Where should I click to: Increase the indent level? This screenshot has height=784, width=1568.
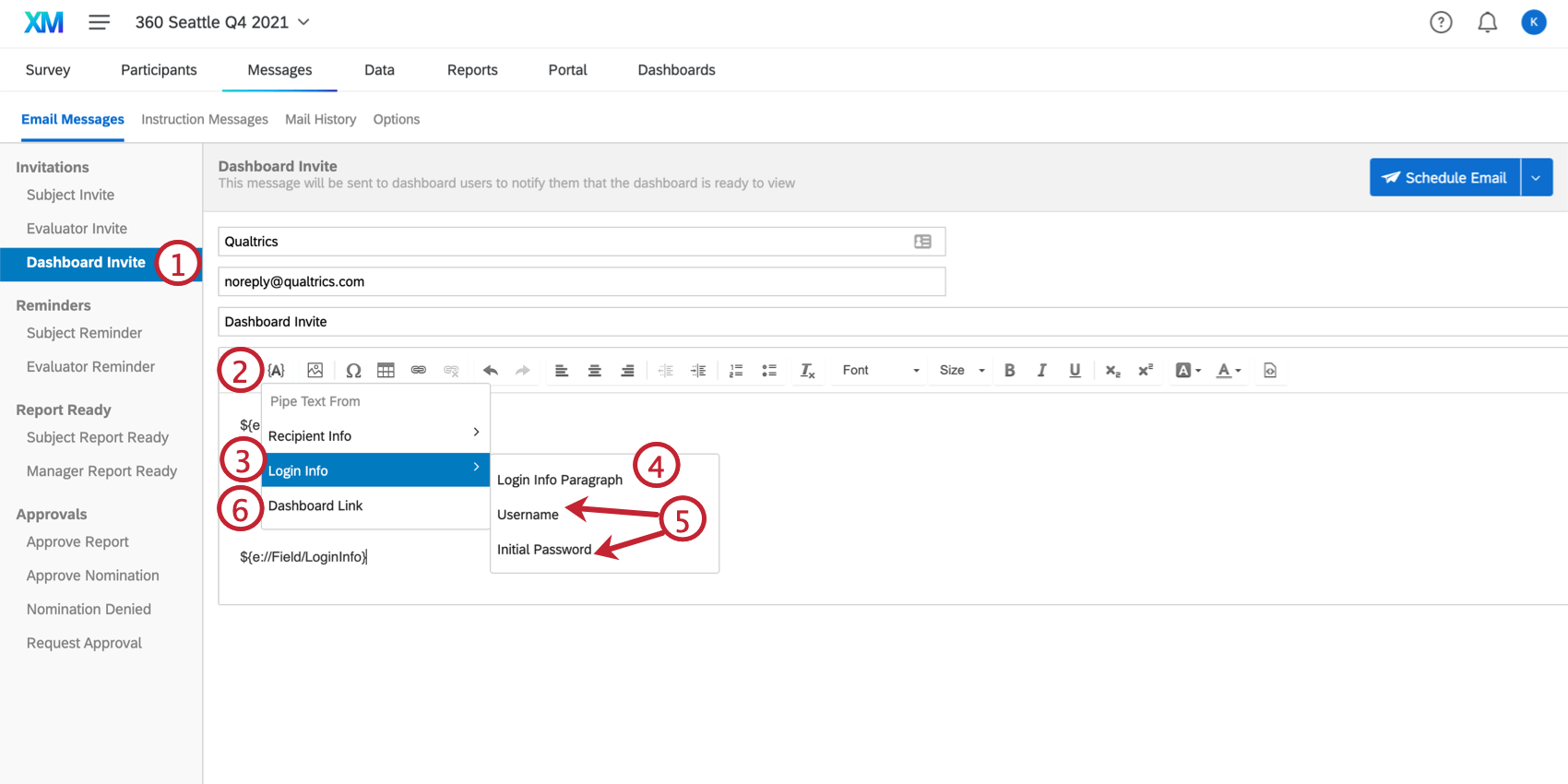pyautogui.click(x=698, y=371)
